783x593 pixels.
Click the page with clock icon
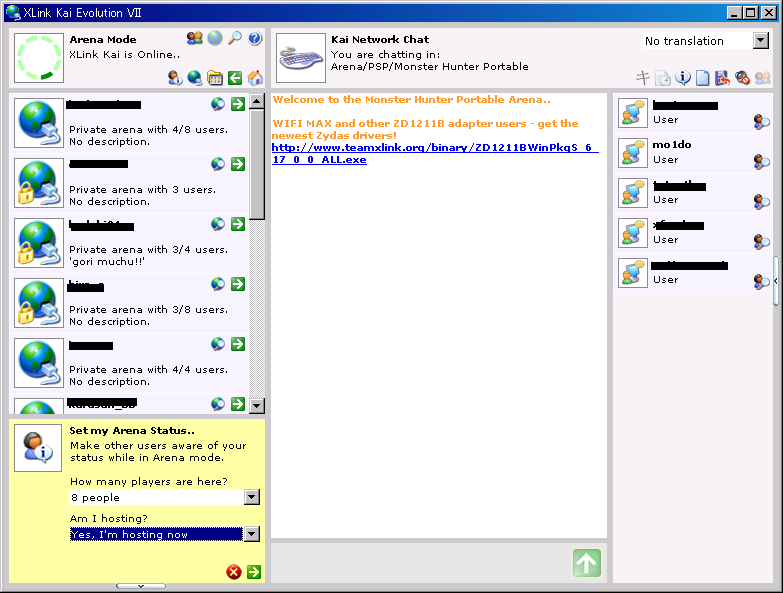coord(663,78)
